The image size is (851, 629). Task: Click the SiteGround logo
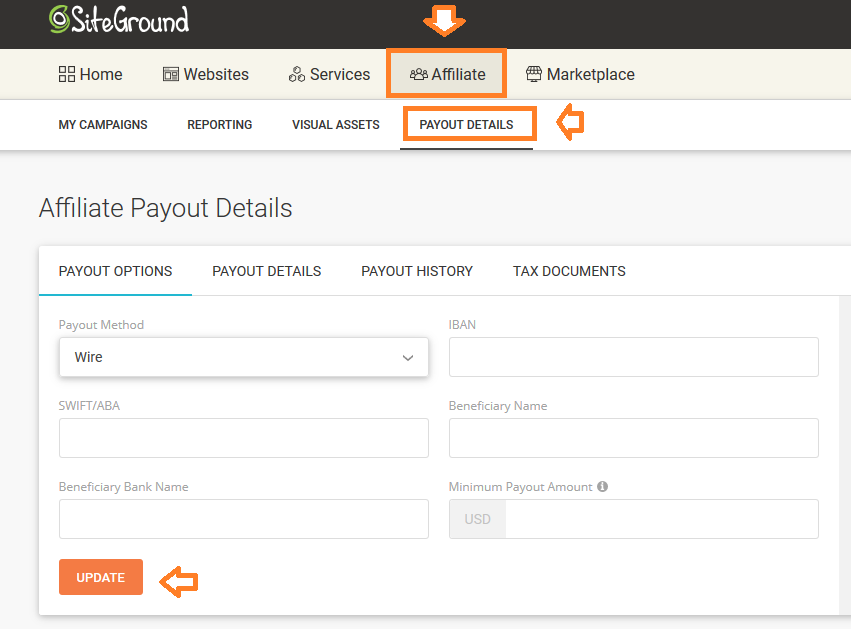(x=119, y=20)
